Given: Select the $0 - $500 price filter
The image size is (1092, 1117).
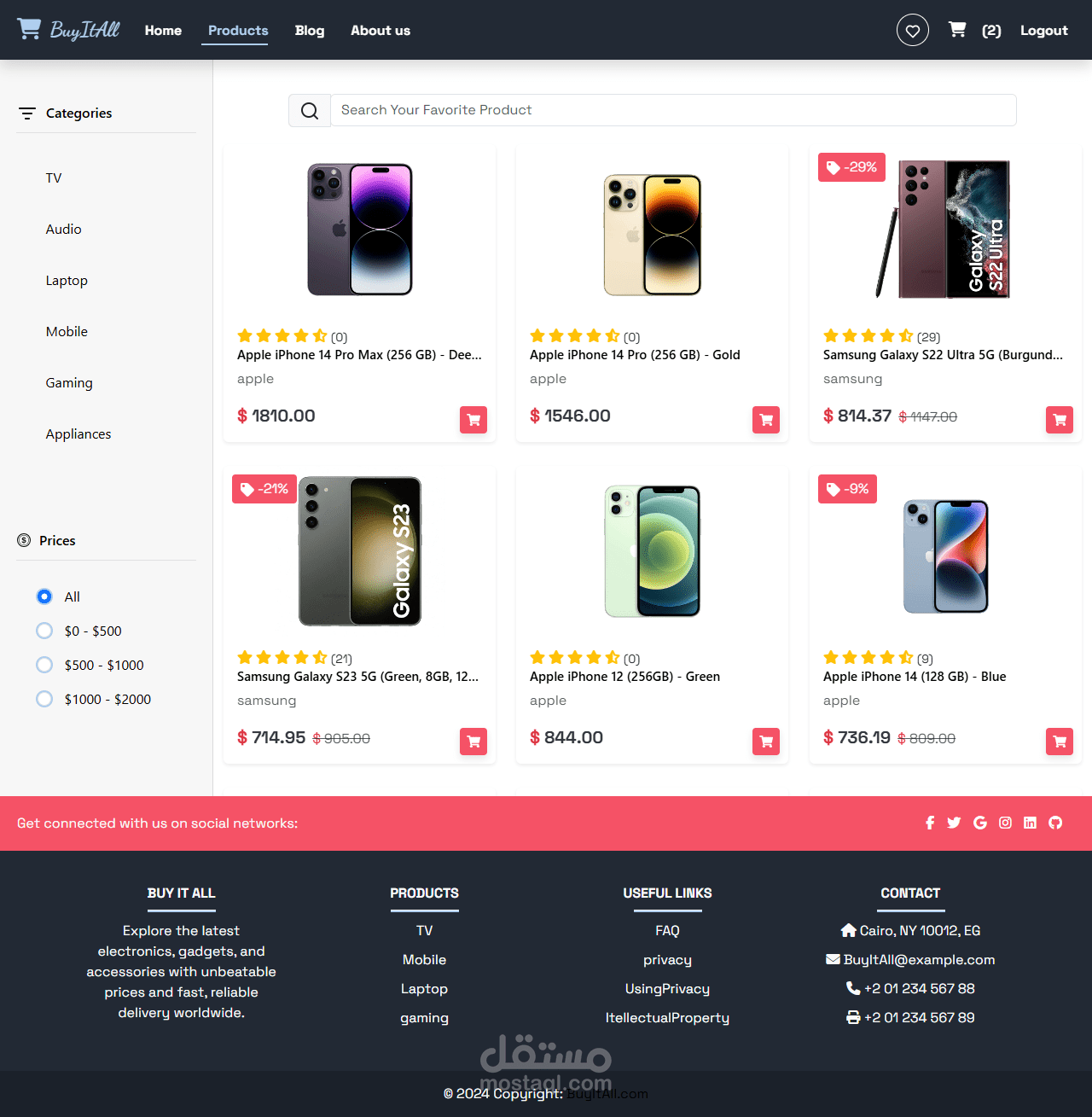Looking at the screenshot, I should [44, 631].
